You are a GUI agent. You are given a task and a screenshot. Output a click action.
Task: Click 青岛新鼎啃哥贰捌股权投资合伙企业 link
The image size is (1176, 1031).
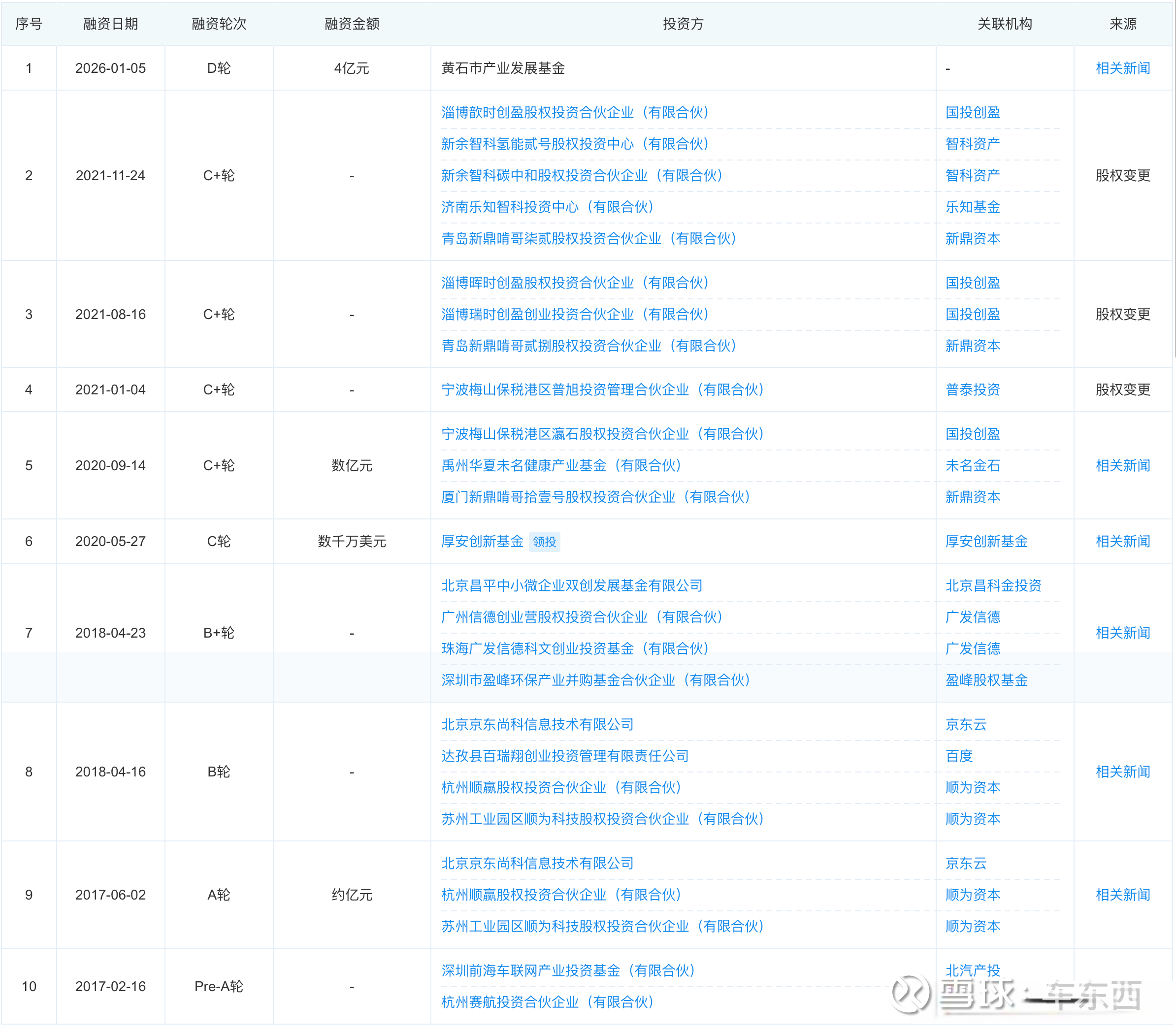(588, 346)
